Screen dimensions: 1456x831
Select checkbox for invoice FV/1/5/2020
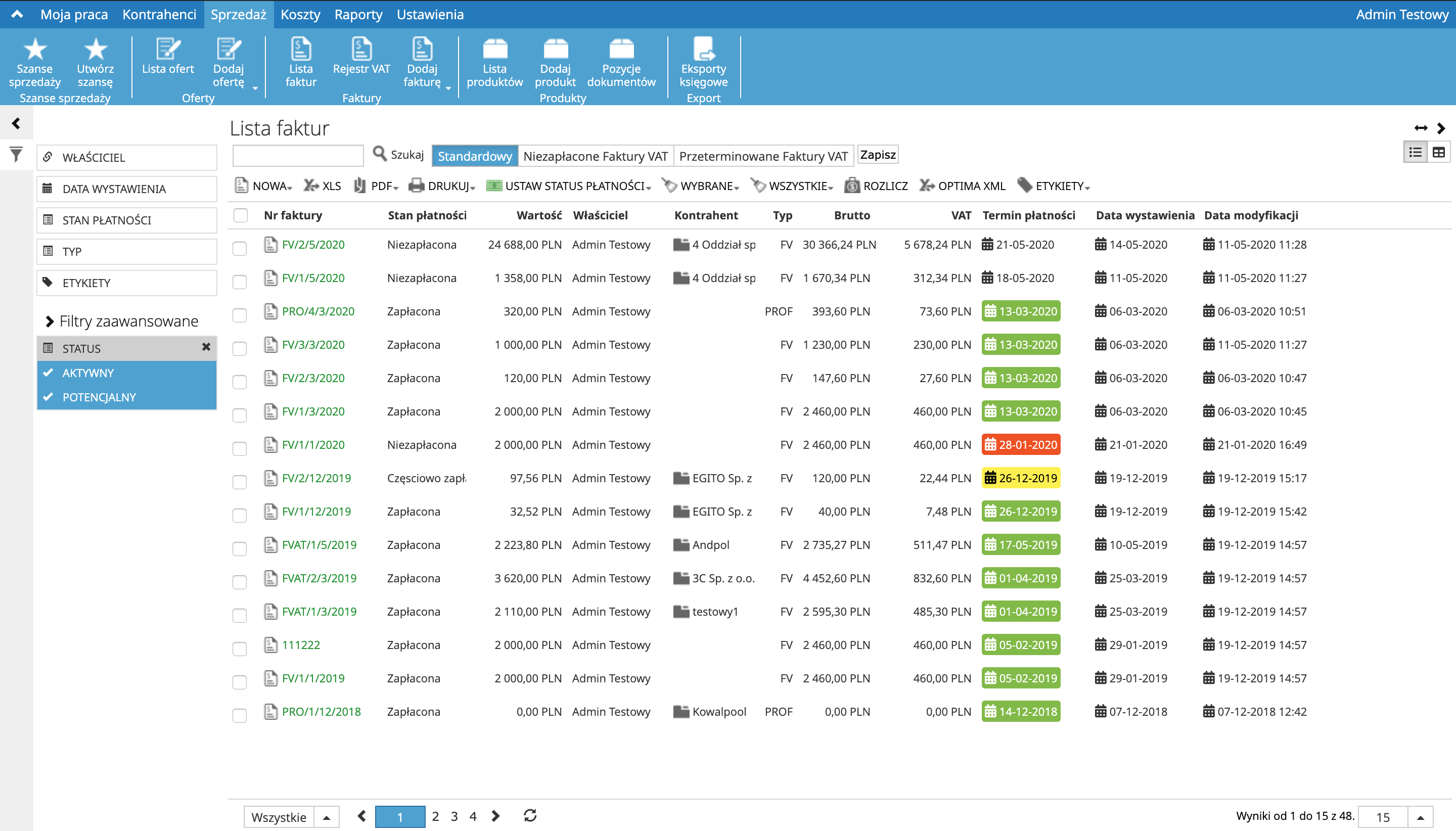(240, 282)
